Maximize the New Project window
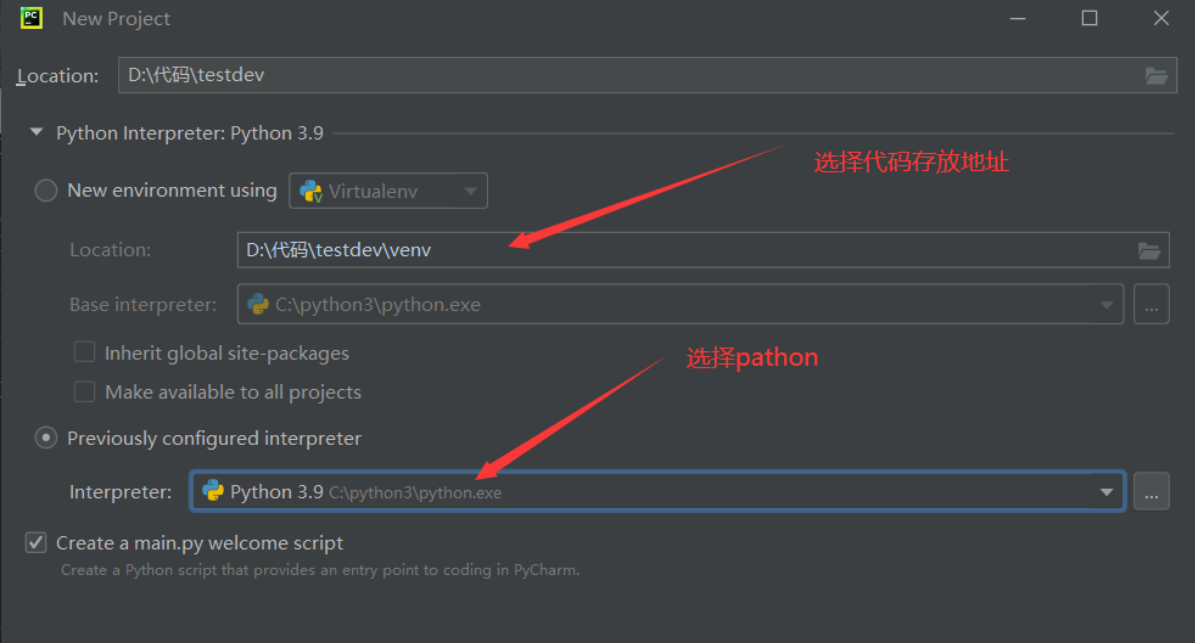The image size is (1195, 643). click(x=1089, y=18)
